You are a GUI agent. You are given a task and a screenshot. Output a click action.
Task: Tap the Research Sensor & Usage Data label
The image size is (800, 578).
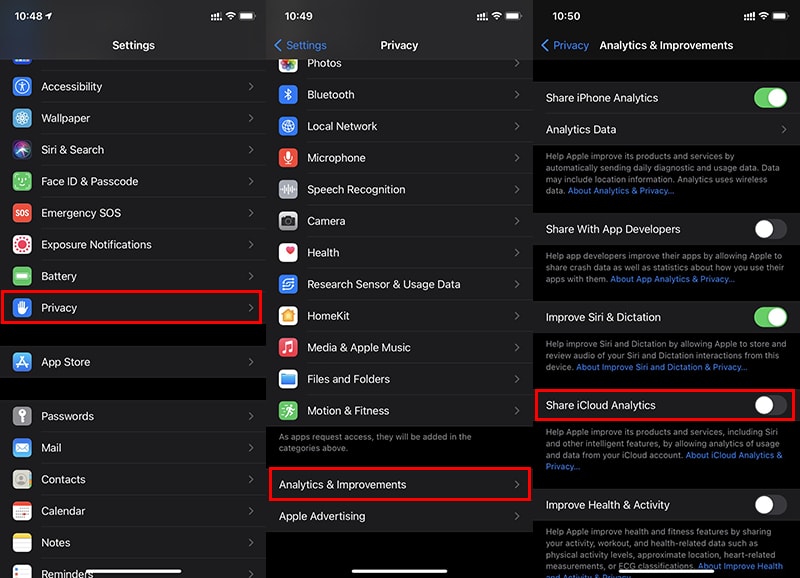click(384, 285)
